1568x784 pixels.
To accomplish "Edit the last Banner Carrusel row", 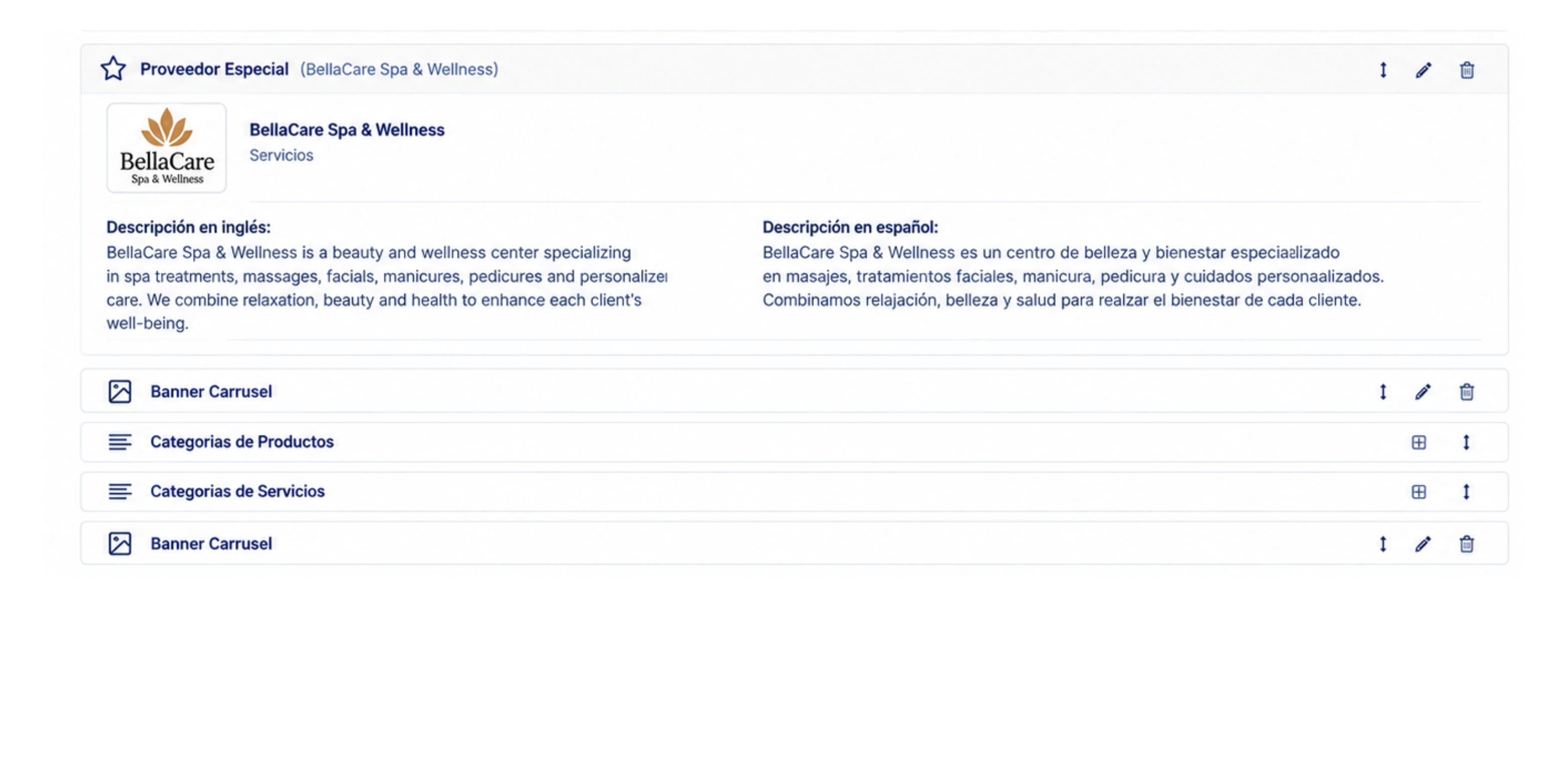I will coord(1423,544).
